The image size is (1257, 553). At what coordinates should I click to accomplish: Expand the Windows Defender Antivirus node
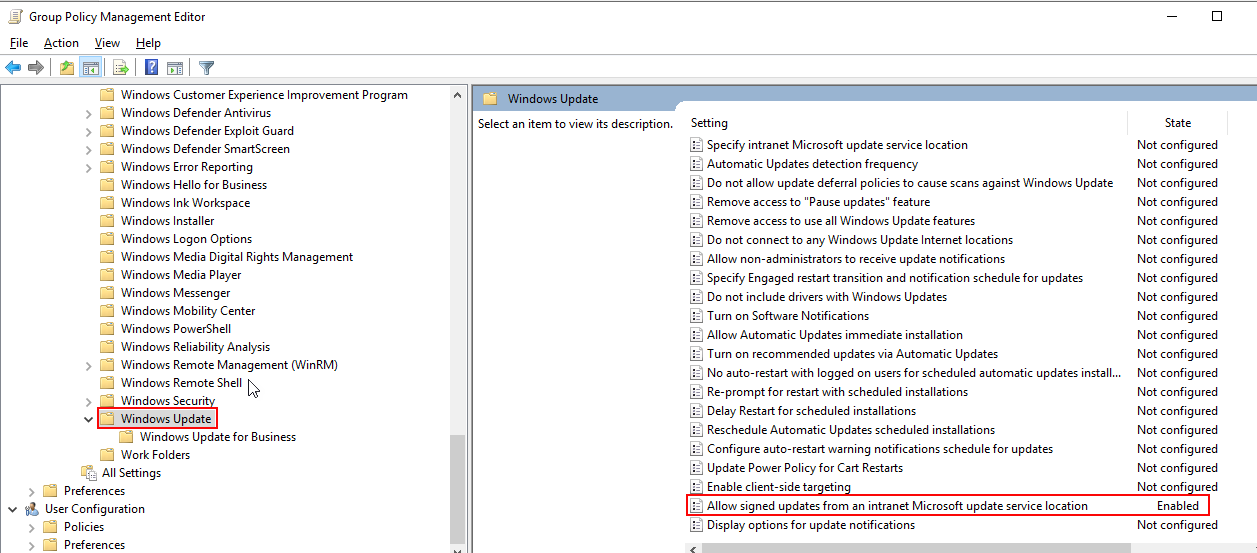(89, 113)
